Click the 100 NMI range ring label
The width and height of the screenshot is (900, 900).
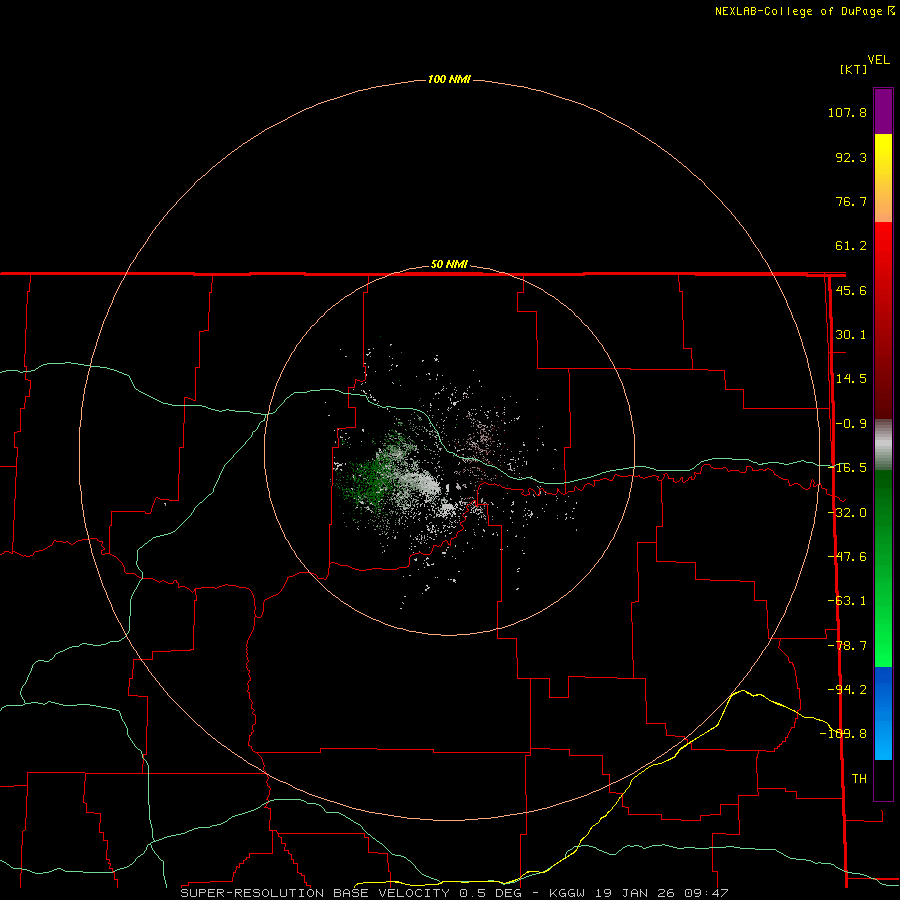click(x=449, y=79)
